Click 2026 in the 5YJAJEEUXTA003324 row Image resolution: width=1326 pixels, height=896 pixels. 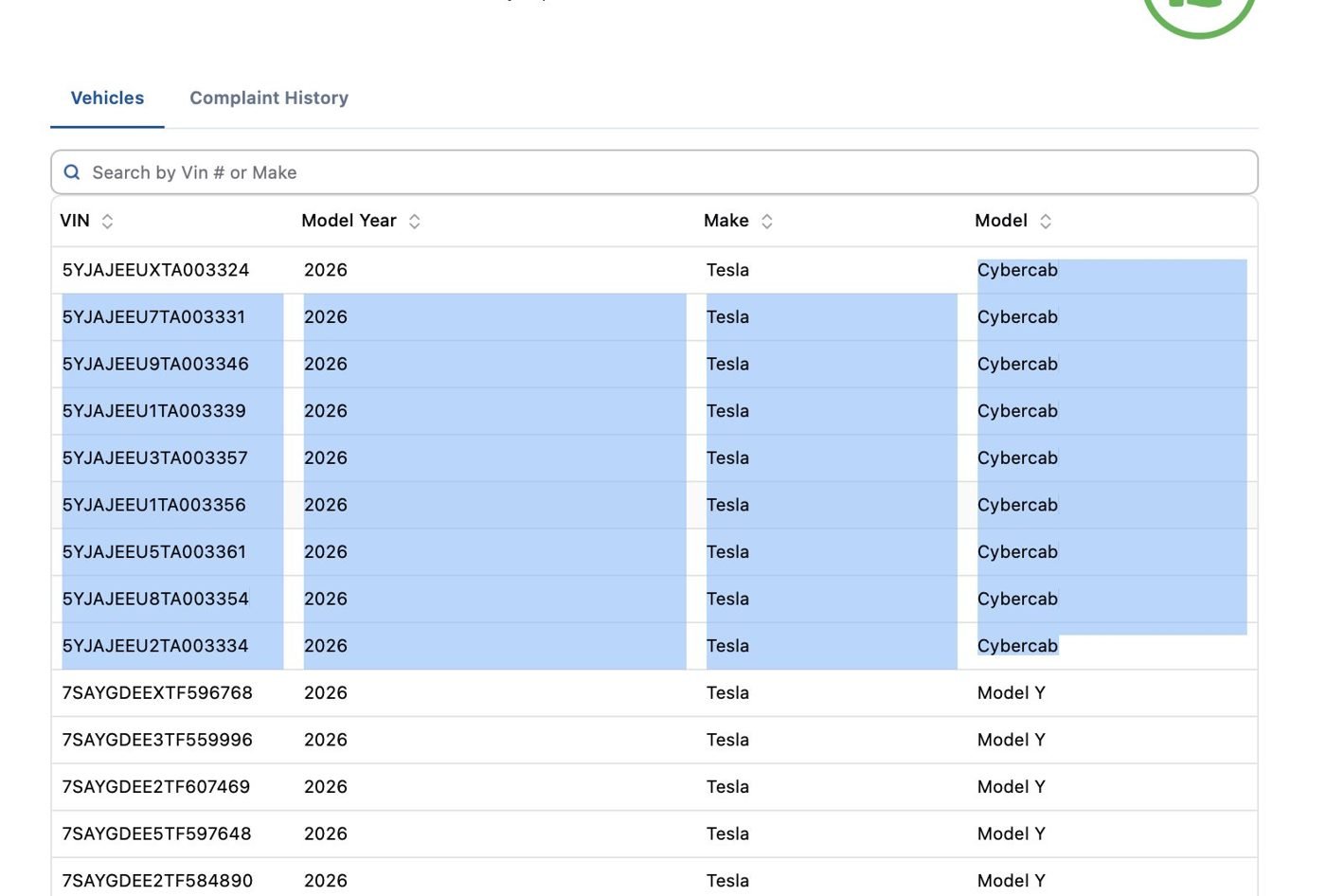coord(326,270)
